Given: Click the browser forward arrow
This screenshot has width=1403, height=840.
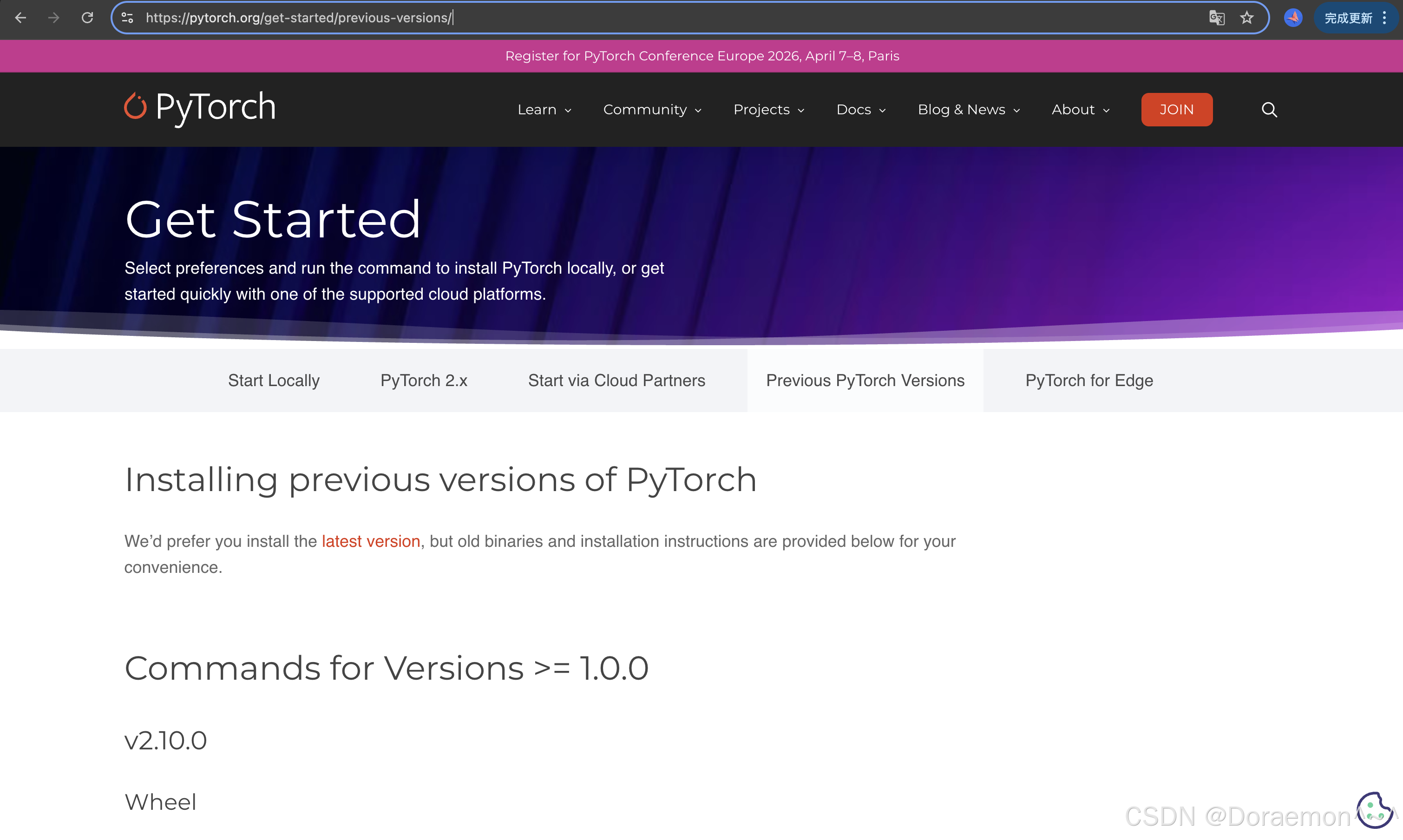Looking at the screenshot, I should [x=54, y=18].
